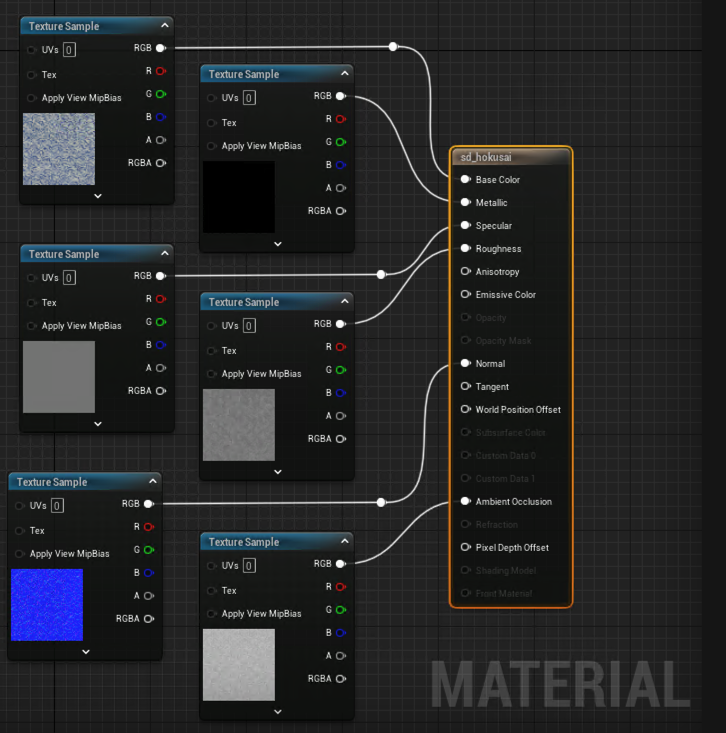Click the Normal input pin on sd_hokusai
The width and height of the screenshot is (726, 733).
[x=465, y=363]
